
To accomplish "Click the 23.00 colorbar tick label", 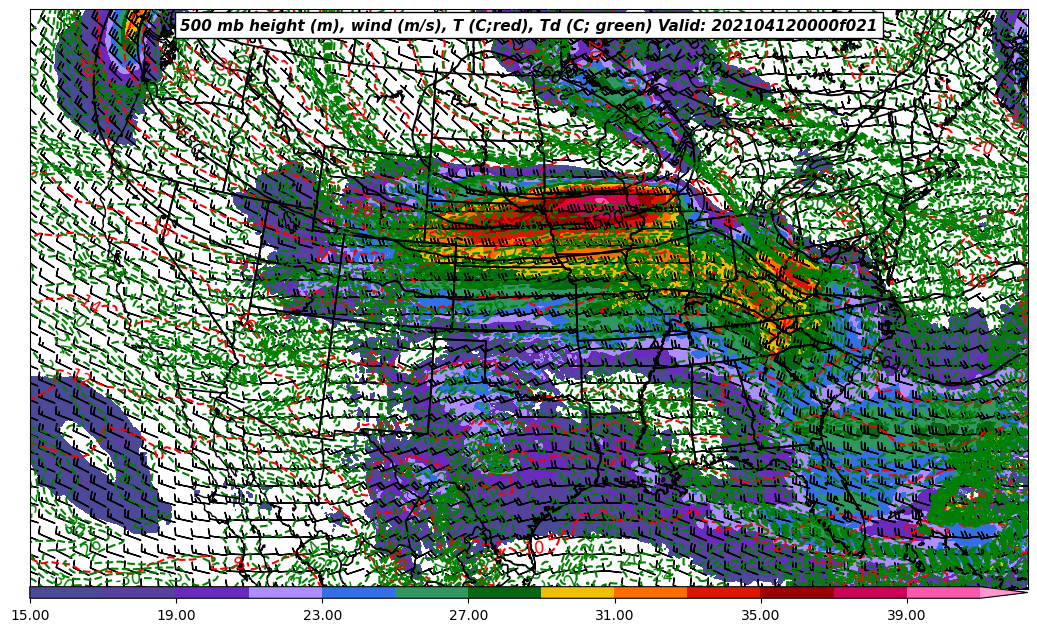I will pos(322,615).
